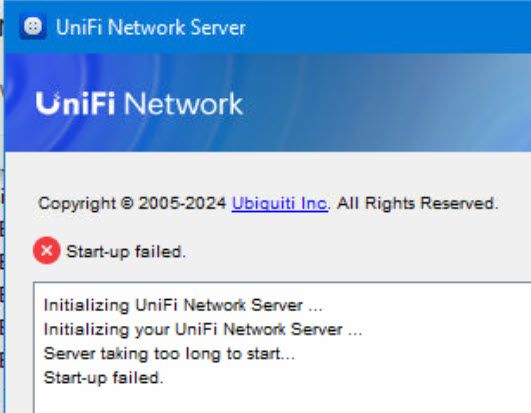Click empty blue title bar area right of title
The image size is (531, 413).
pyautogui.click(x=389, y=27)
